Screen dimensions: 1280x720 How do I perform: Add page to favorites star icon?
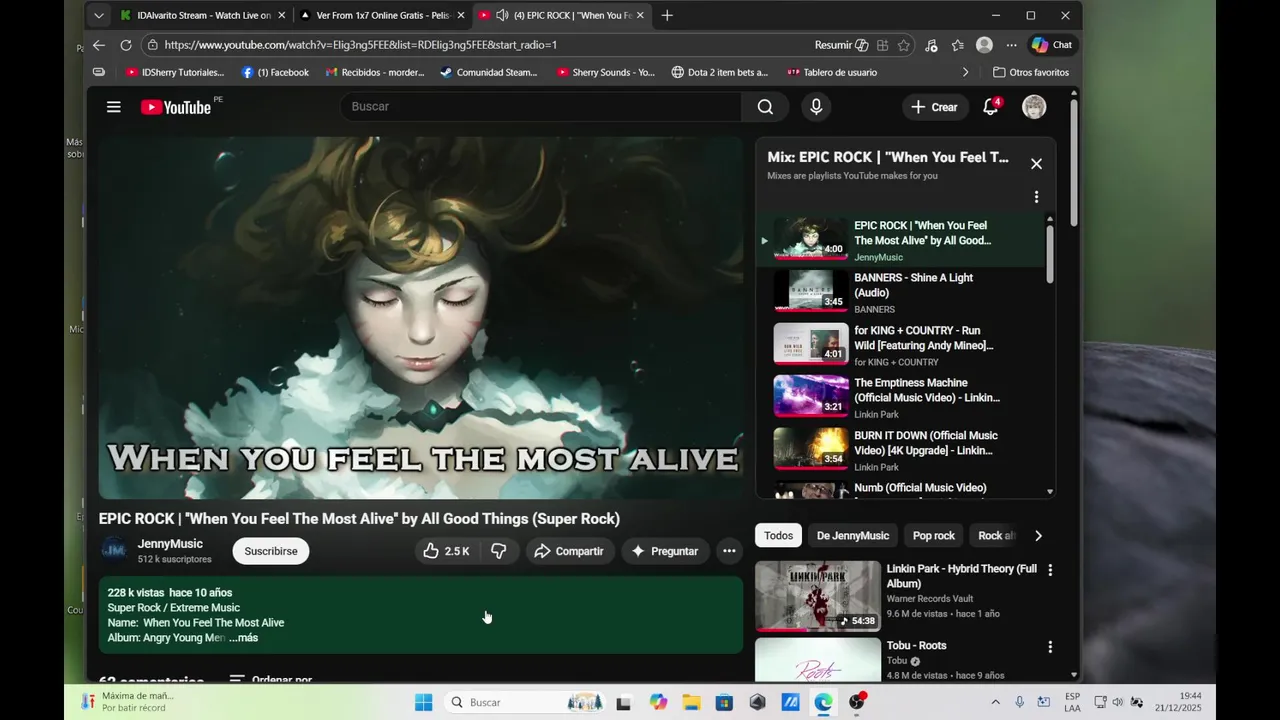(904, 45)
